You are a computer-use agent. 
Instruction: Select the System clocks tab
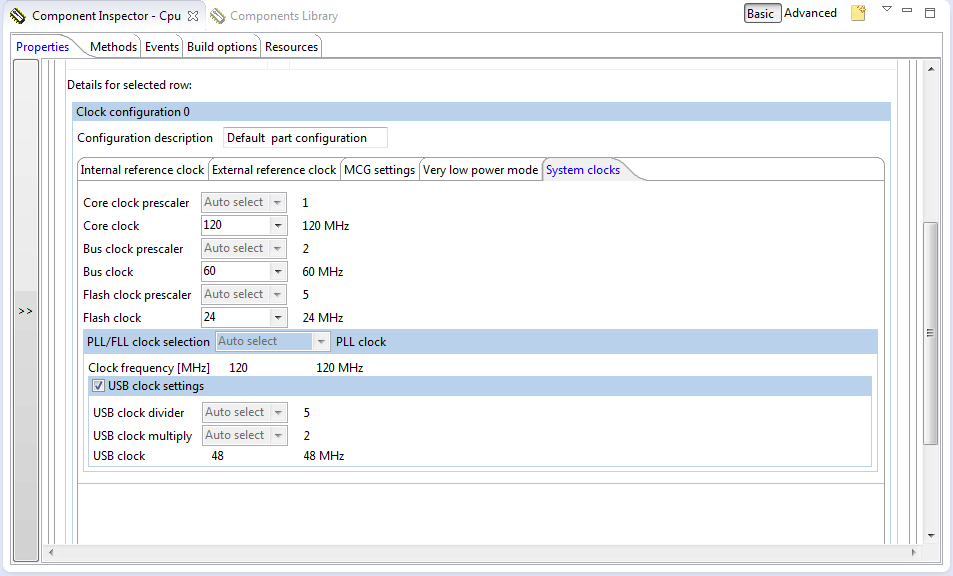583,170
